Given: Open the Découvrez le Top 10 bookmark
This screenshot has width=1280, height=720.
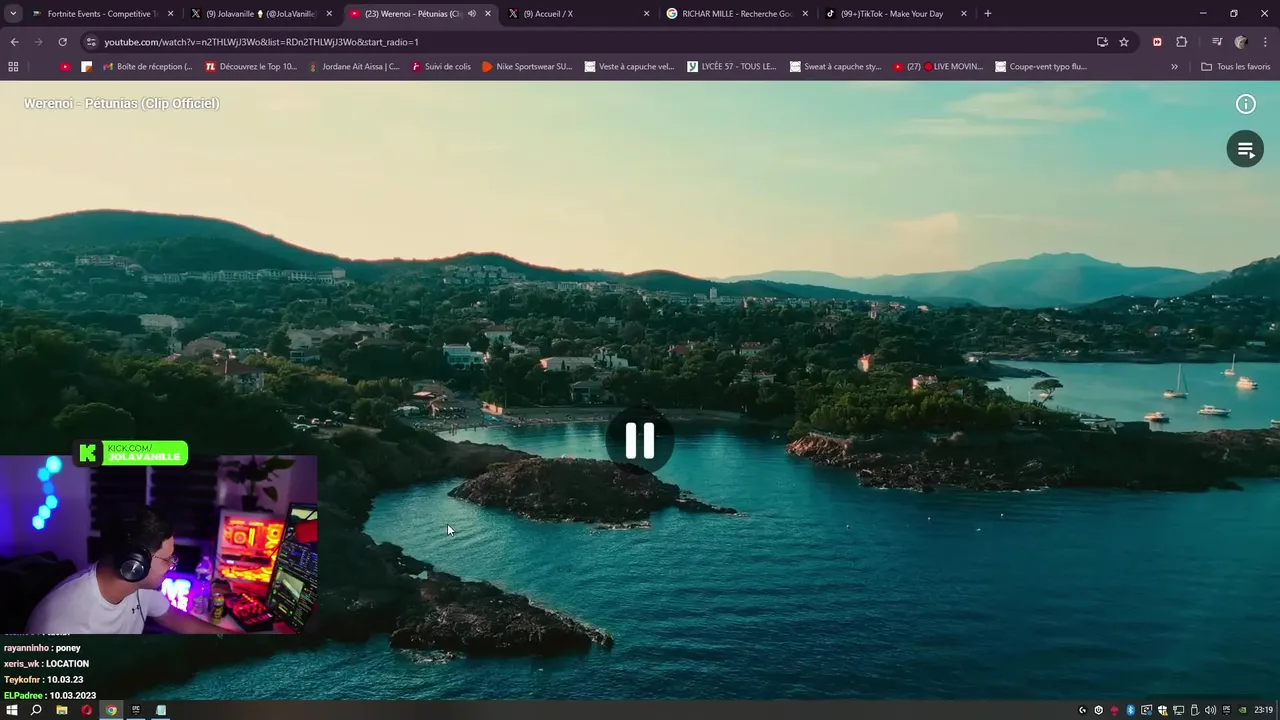Looking at the screenshot, I should click(251, 67).
